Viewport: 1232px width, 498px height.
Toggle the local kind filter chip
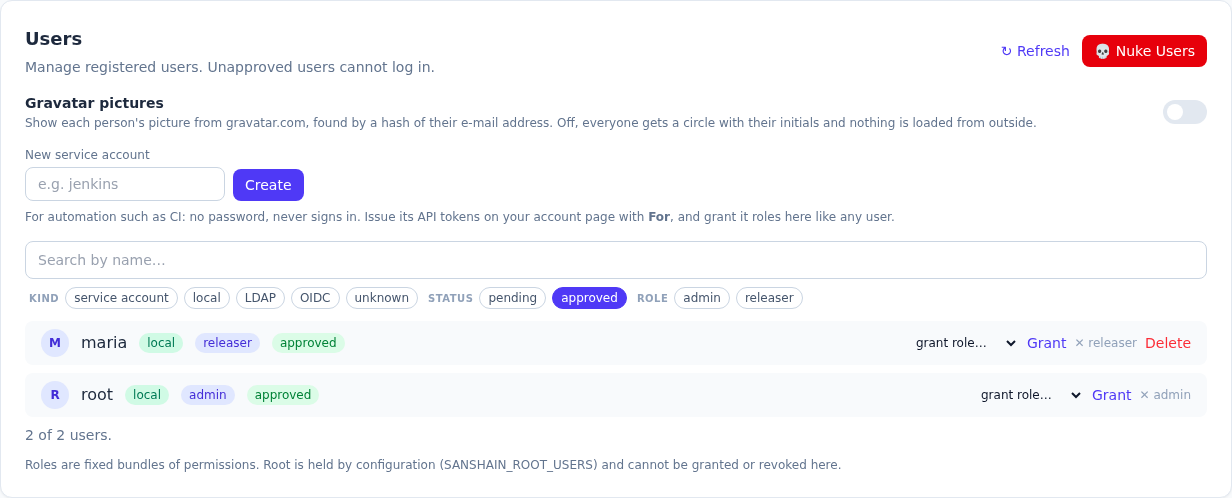[207, 298]
